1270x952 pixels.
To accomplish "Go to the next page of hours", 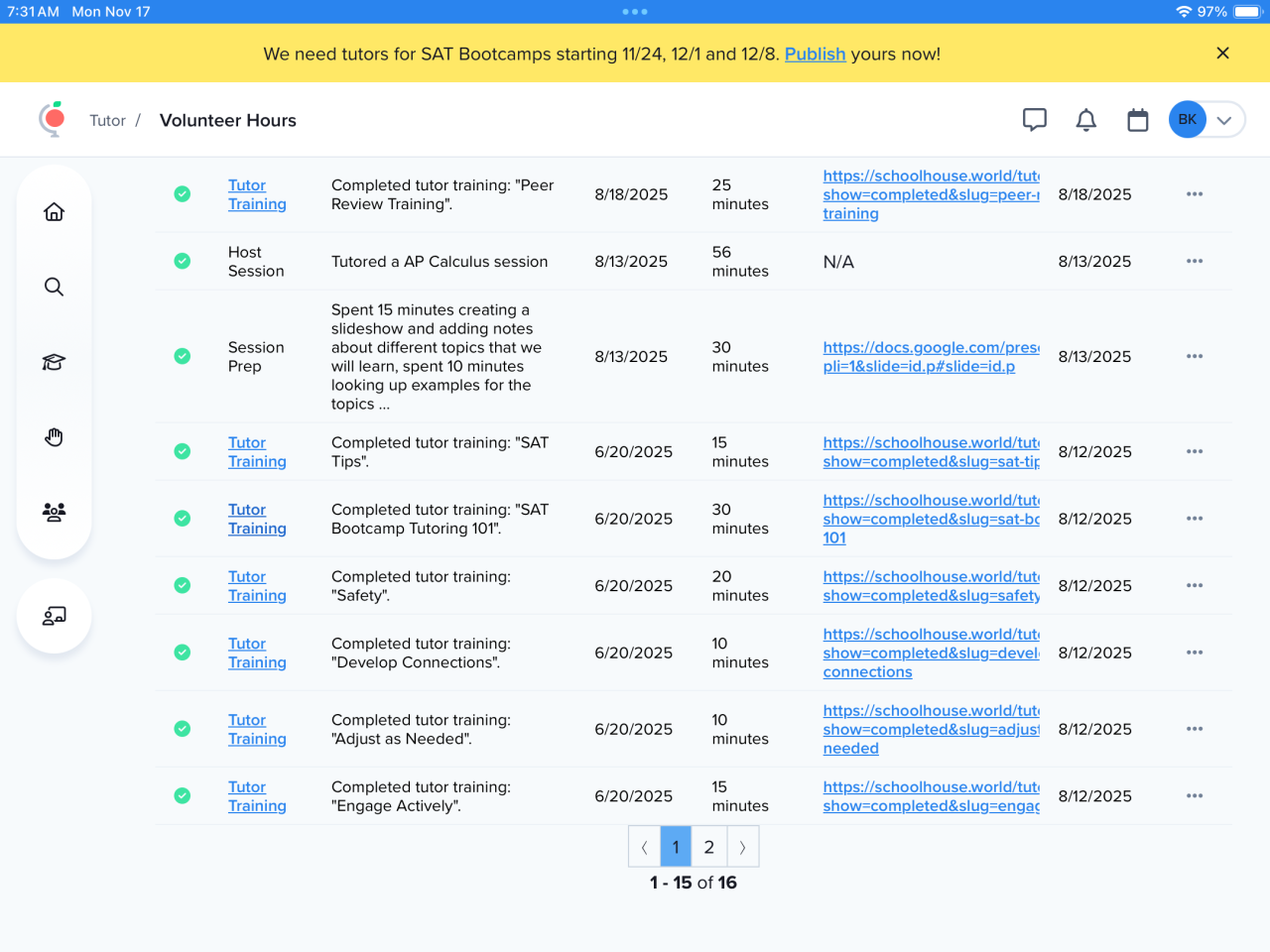I will pos(743,847).
